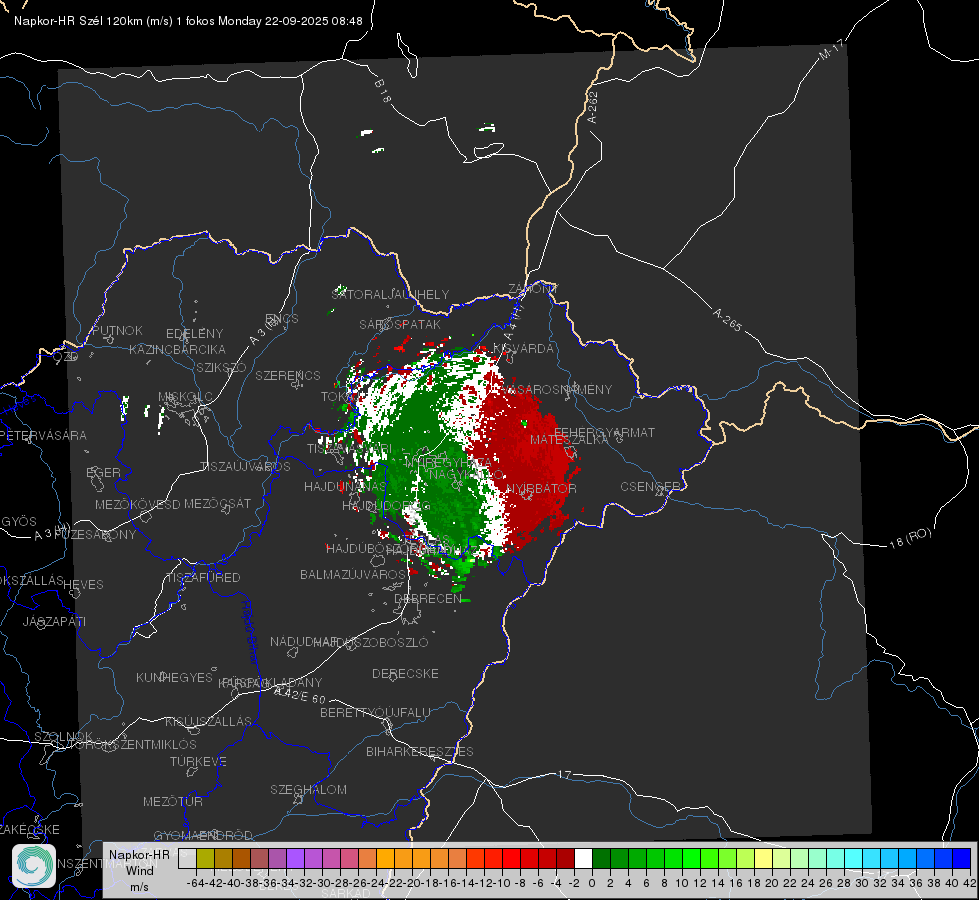Image resolution: width=979 pixels, height=900 pixels.
Task: Click the SÁTORALJAÚJHELY city label
Action: (x=390, y=294)
